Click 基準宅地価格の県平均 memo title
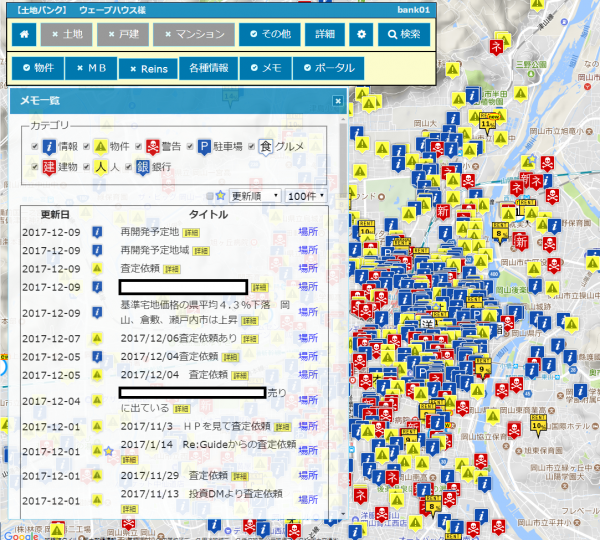The width and height of the screenshot is (600, 540). pyautogui.click(x=205, y=312)
